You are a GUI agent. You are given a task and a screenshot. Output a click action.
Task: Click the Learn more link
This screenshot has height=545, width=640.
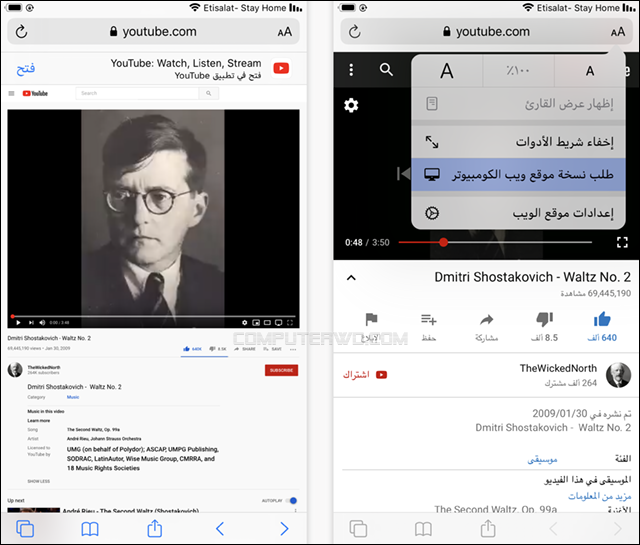(x=39, y=420)
